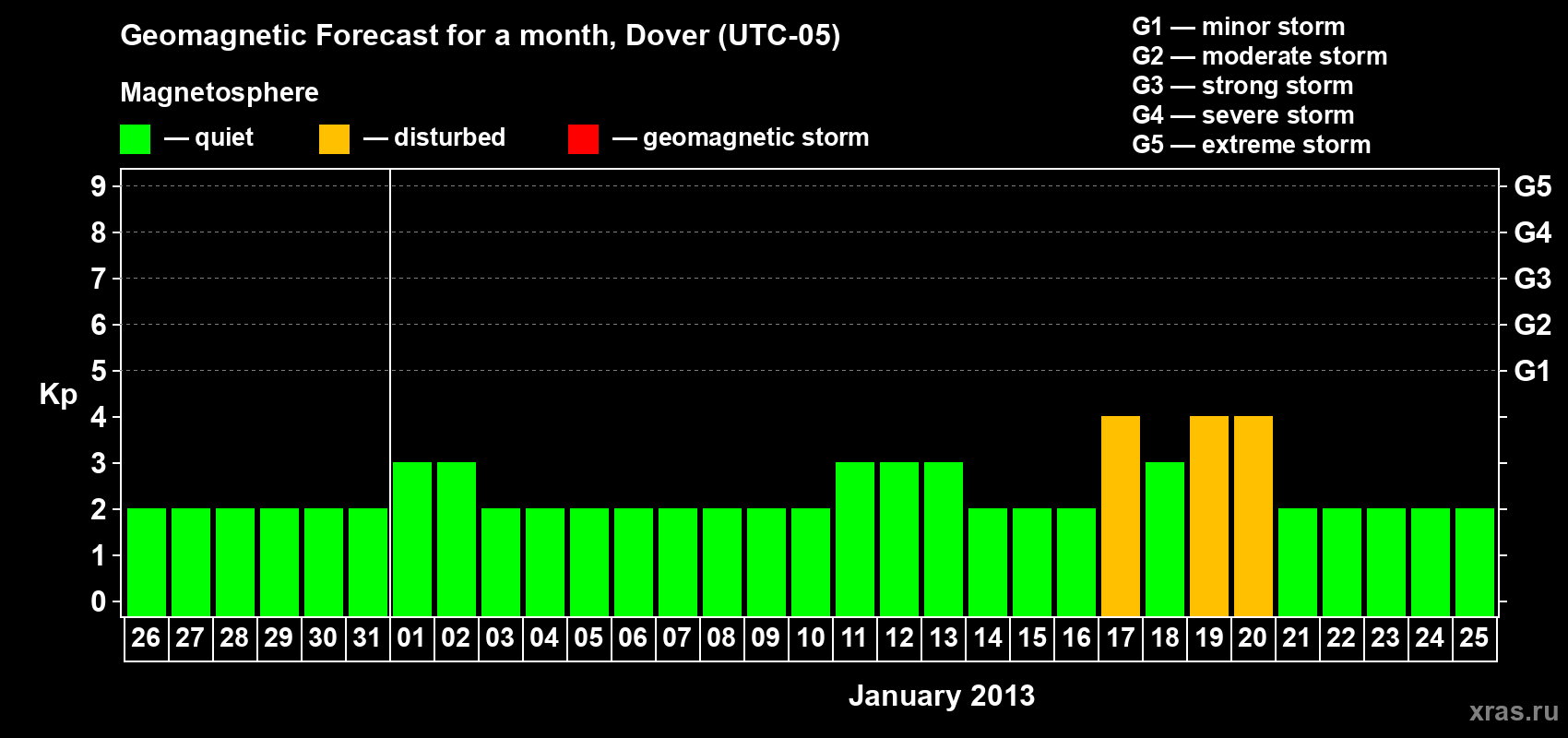The width and height of the screenshot is (1568, 738).
Task: Click the Kp value 5 axis tick
Action: (x=99, y=371)
